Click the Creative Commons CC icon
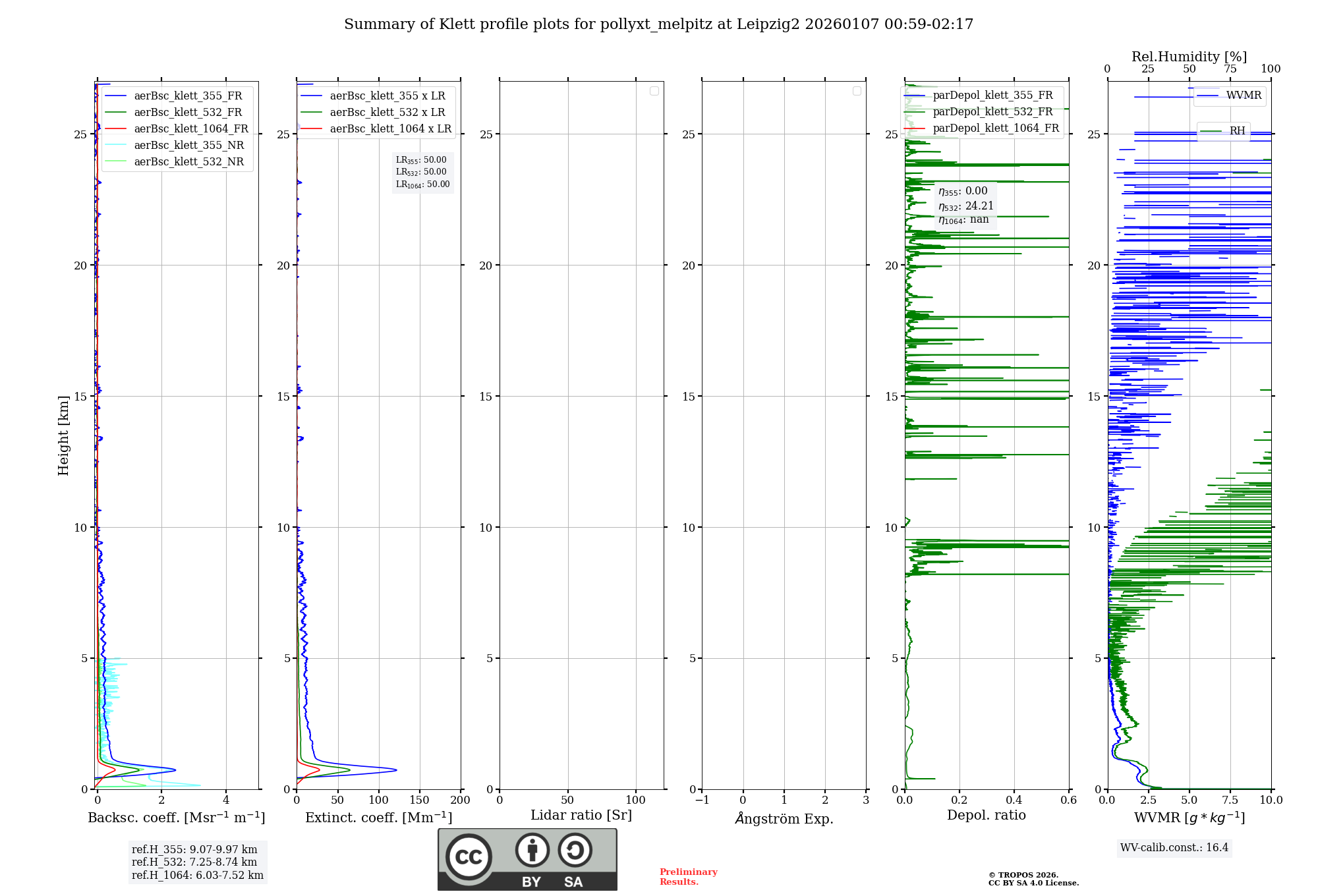Screen dimensions: 1318x896 pos(469,857)
